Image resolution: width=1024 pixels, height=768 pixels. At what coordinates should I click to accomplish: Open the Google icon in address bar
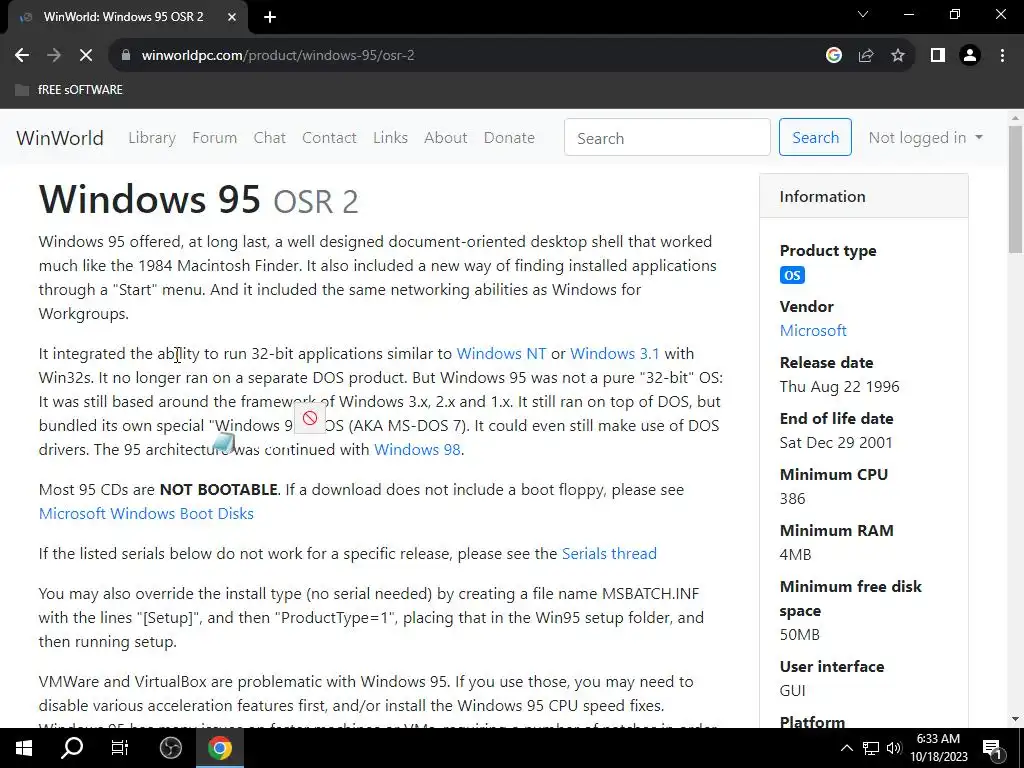click(833, 56)
